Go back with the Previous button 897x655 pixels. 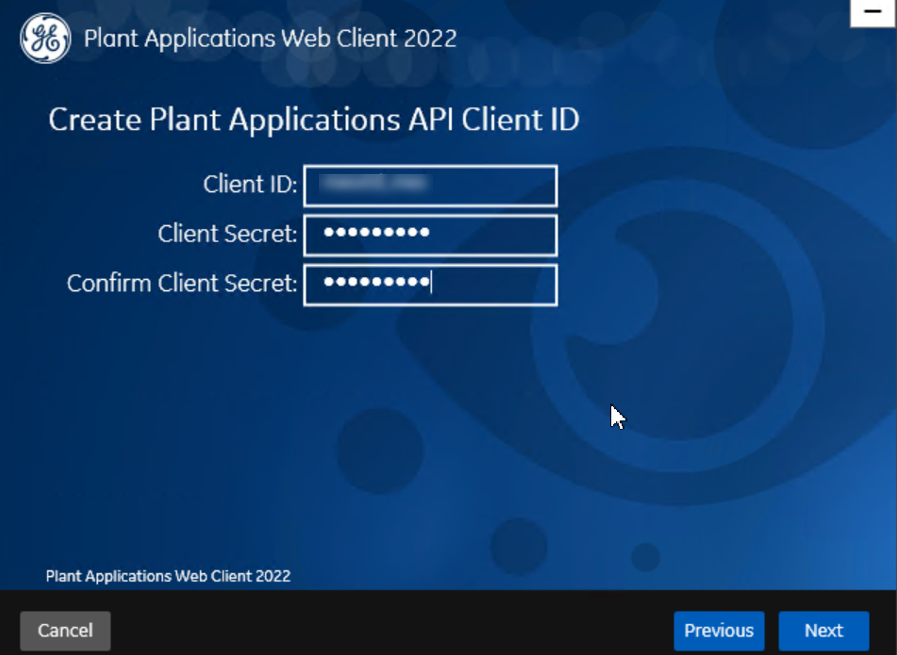[719, 630]
